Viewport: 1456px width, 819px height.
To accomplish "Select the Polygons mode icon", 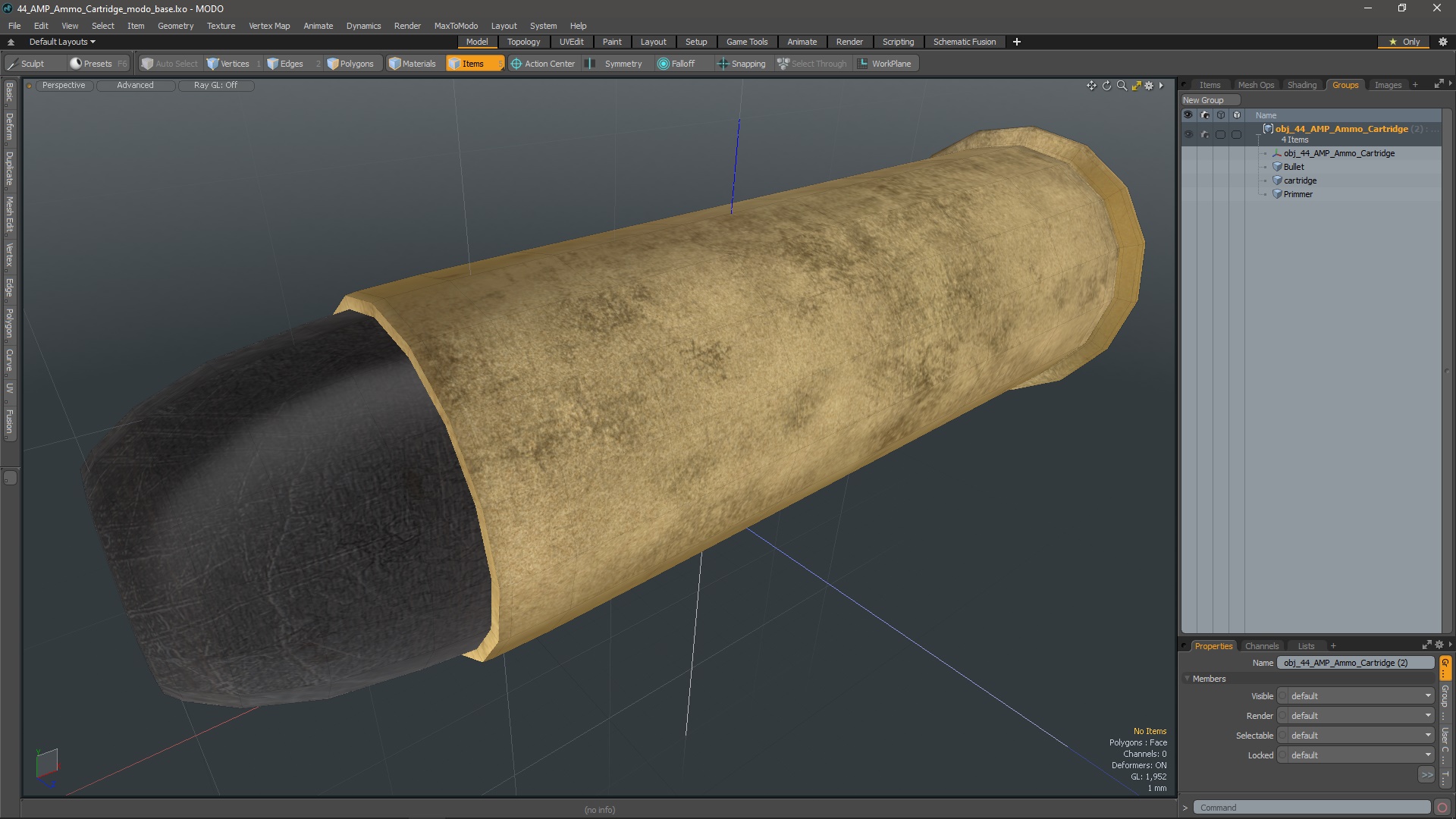I will 333,64.
